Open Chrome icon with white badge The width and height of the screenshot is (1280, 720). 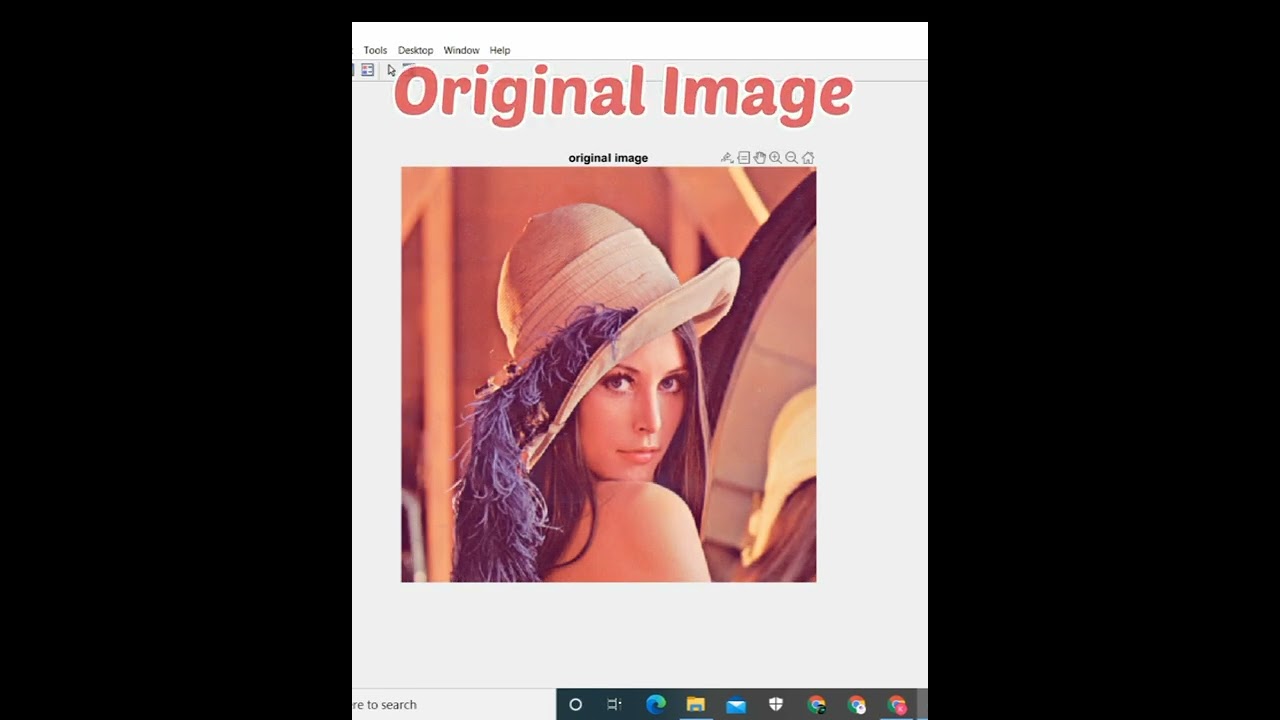pos(856,704)
